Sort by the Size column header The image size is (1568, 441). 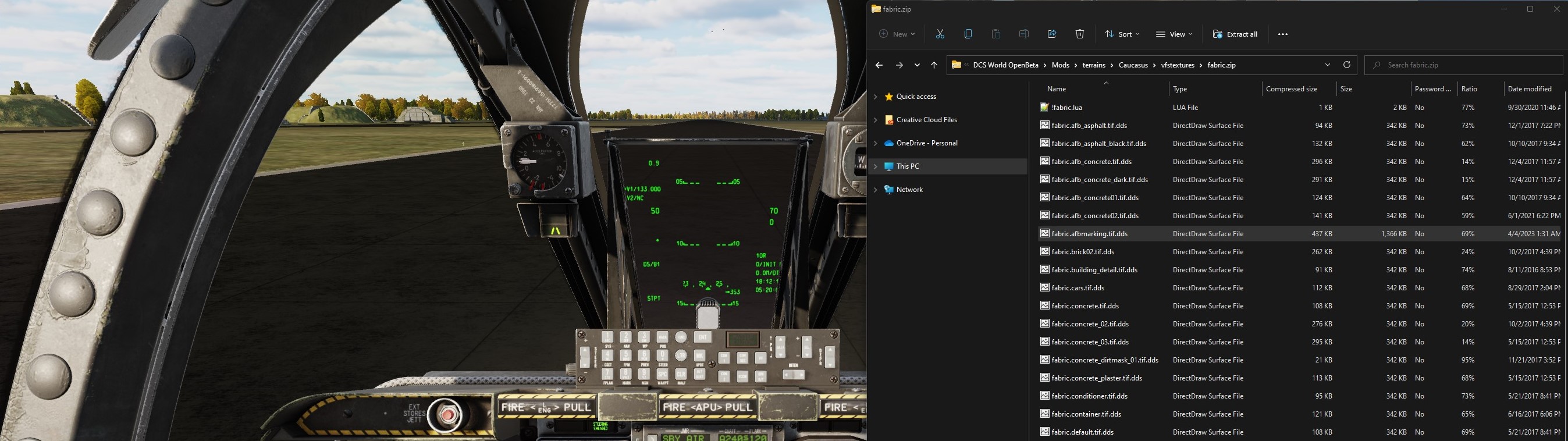1373,89
